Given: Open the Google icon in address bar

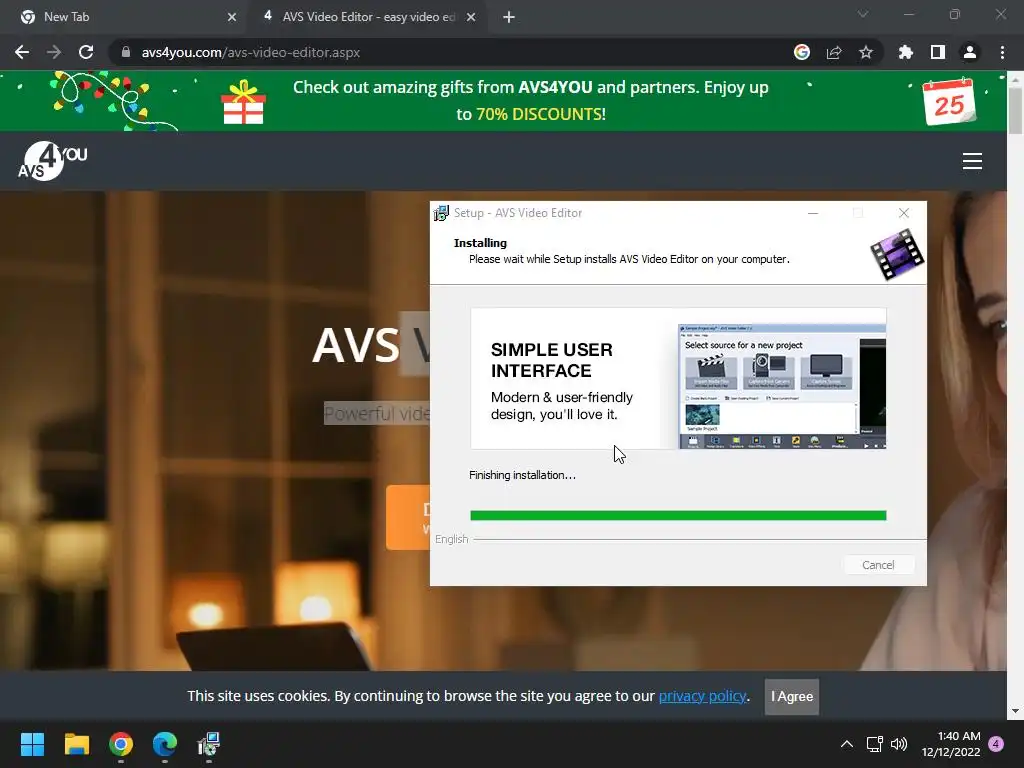Looking at the screenshot, I should click(802, 52).
